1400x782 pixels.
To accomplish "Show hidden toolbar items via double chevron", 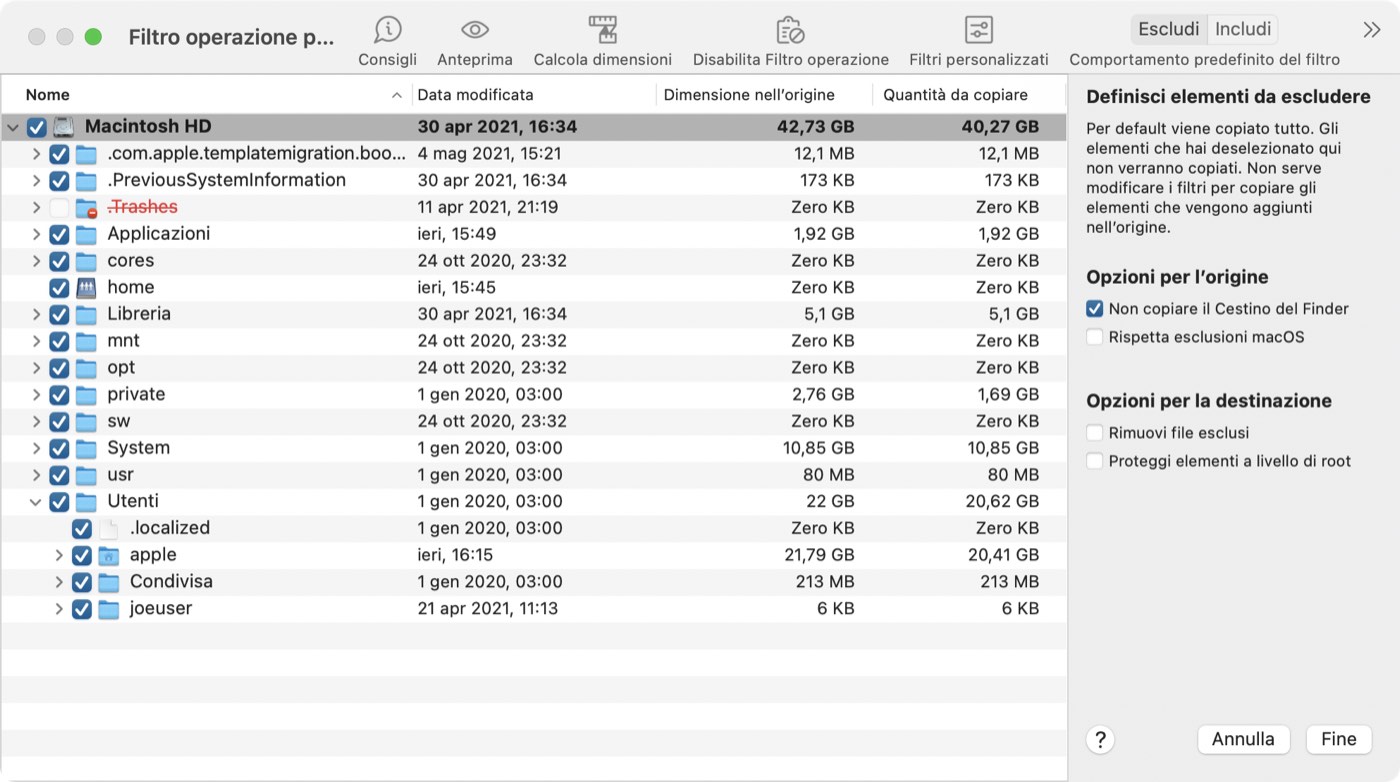I will click(1372, 30).
